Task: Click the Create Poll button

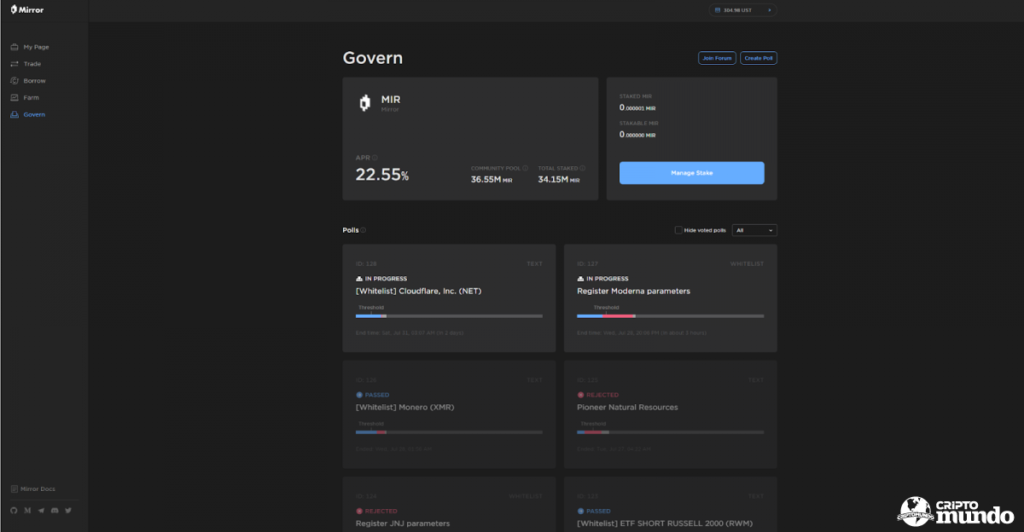Action: [x=759, y=58]
